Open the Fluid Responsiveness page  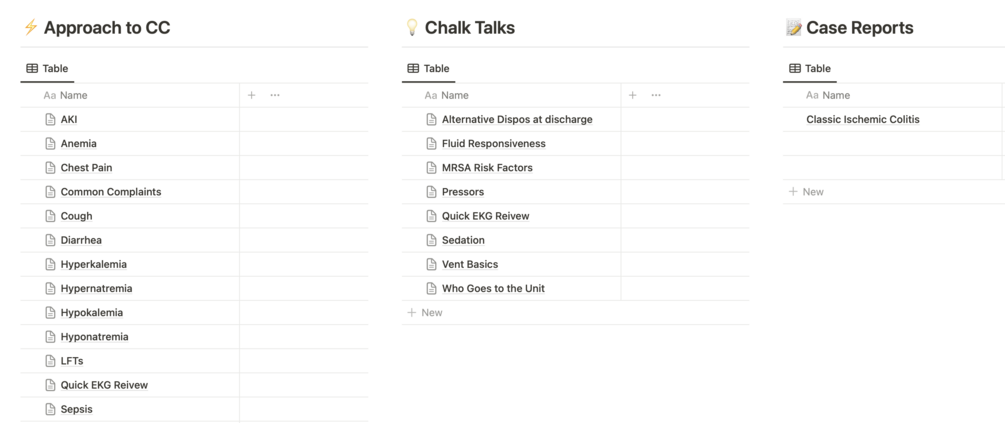tap(493, 143)
